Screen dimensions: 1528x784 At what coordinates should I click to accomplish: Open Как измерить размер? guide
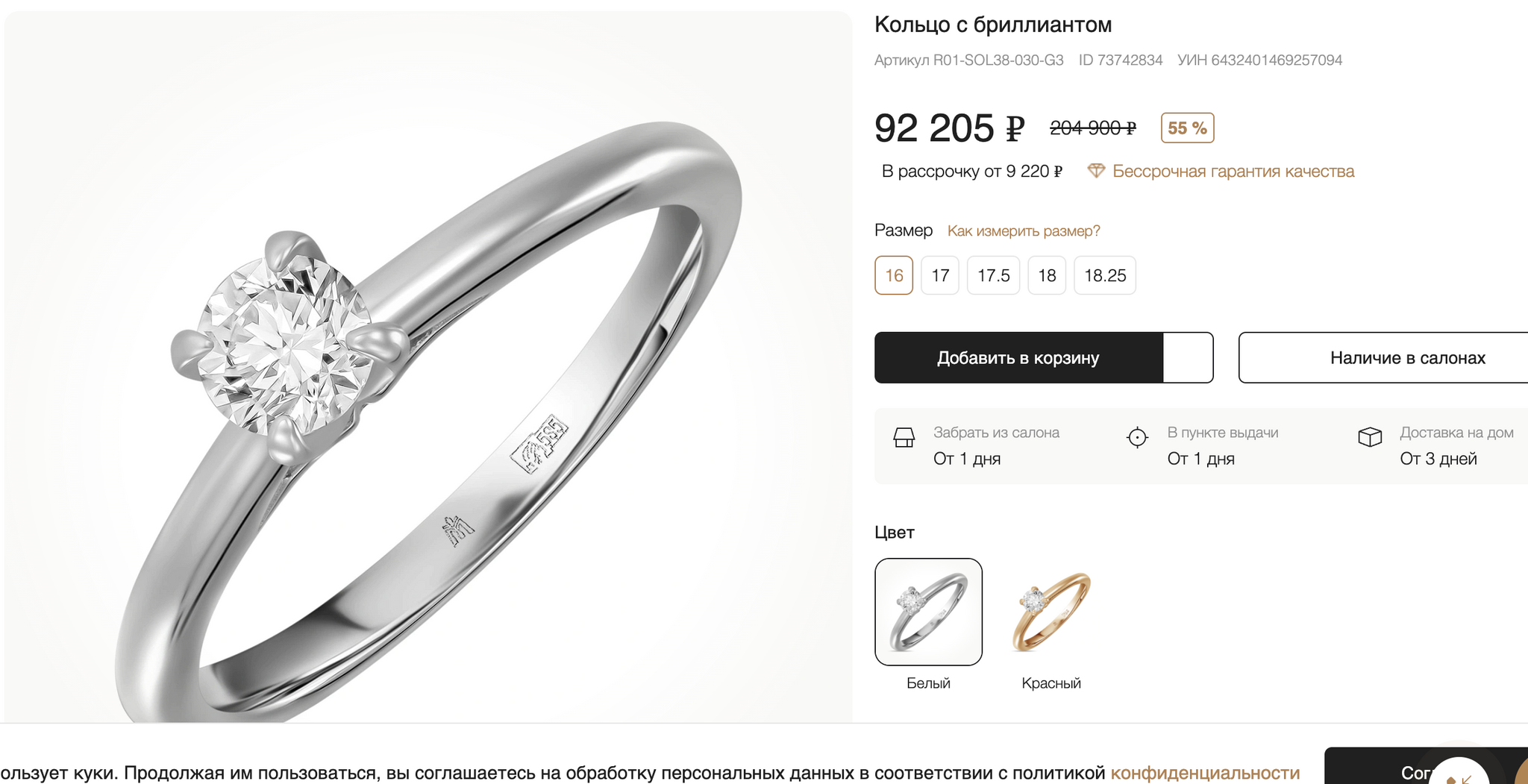(1024, 231)
